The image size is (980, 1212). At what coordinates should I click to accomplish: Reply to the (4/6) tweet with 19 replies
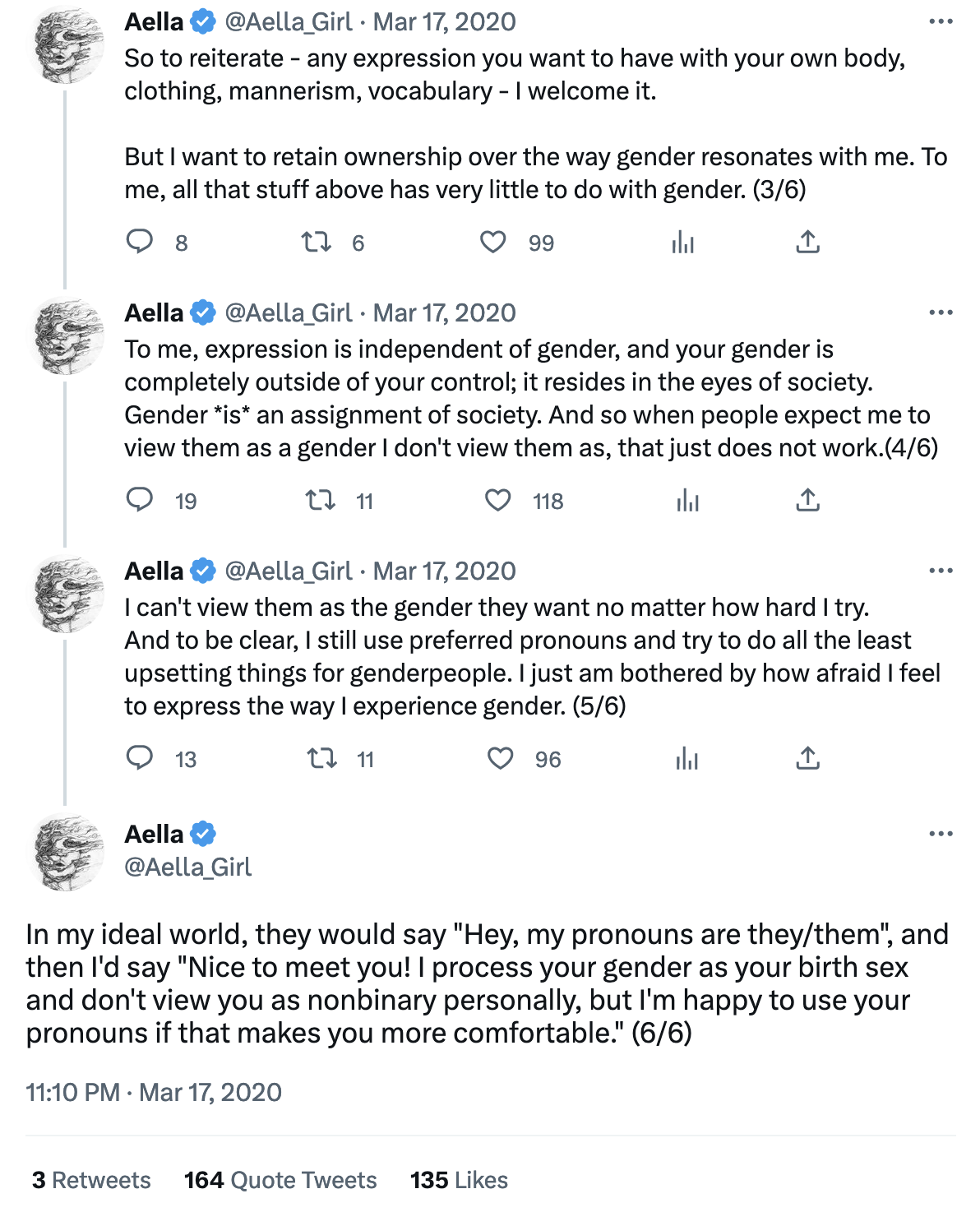click(140, 500)
